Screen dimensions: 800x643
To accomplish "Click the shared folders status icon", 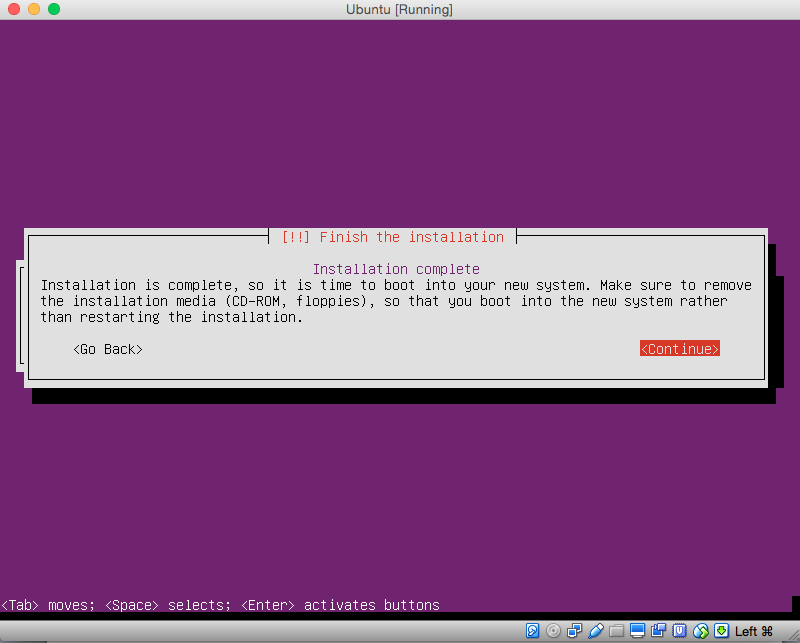I will coord(618,631).
